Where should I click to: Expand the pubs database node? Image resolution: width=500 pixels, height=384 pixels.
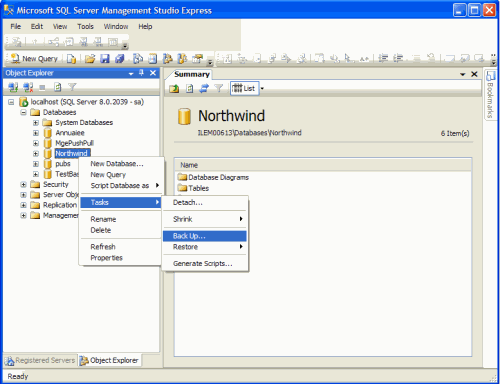[x=36, y=164]
